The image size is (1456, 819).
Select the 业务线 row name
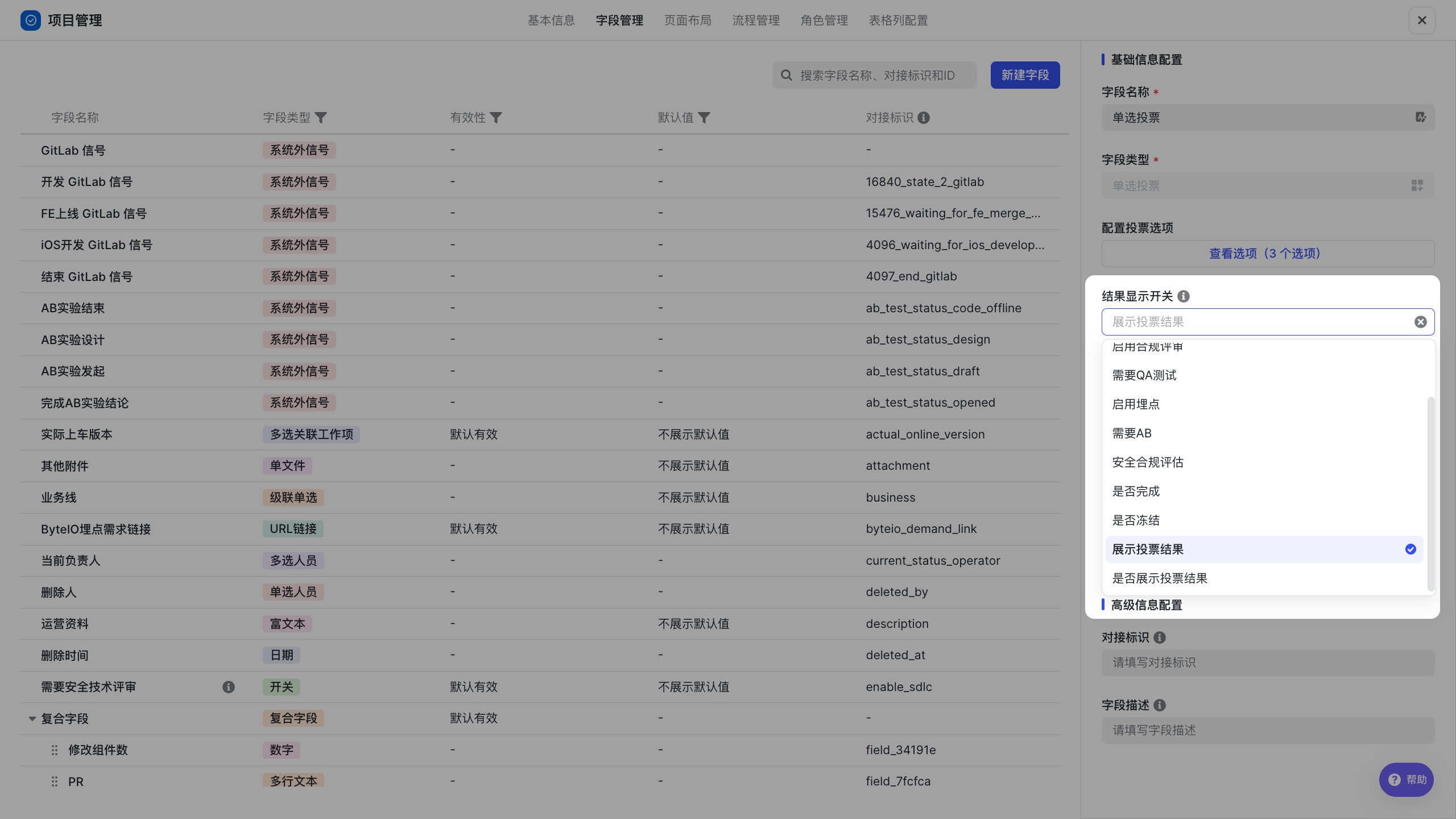59,498
